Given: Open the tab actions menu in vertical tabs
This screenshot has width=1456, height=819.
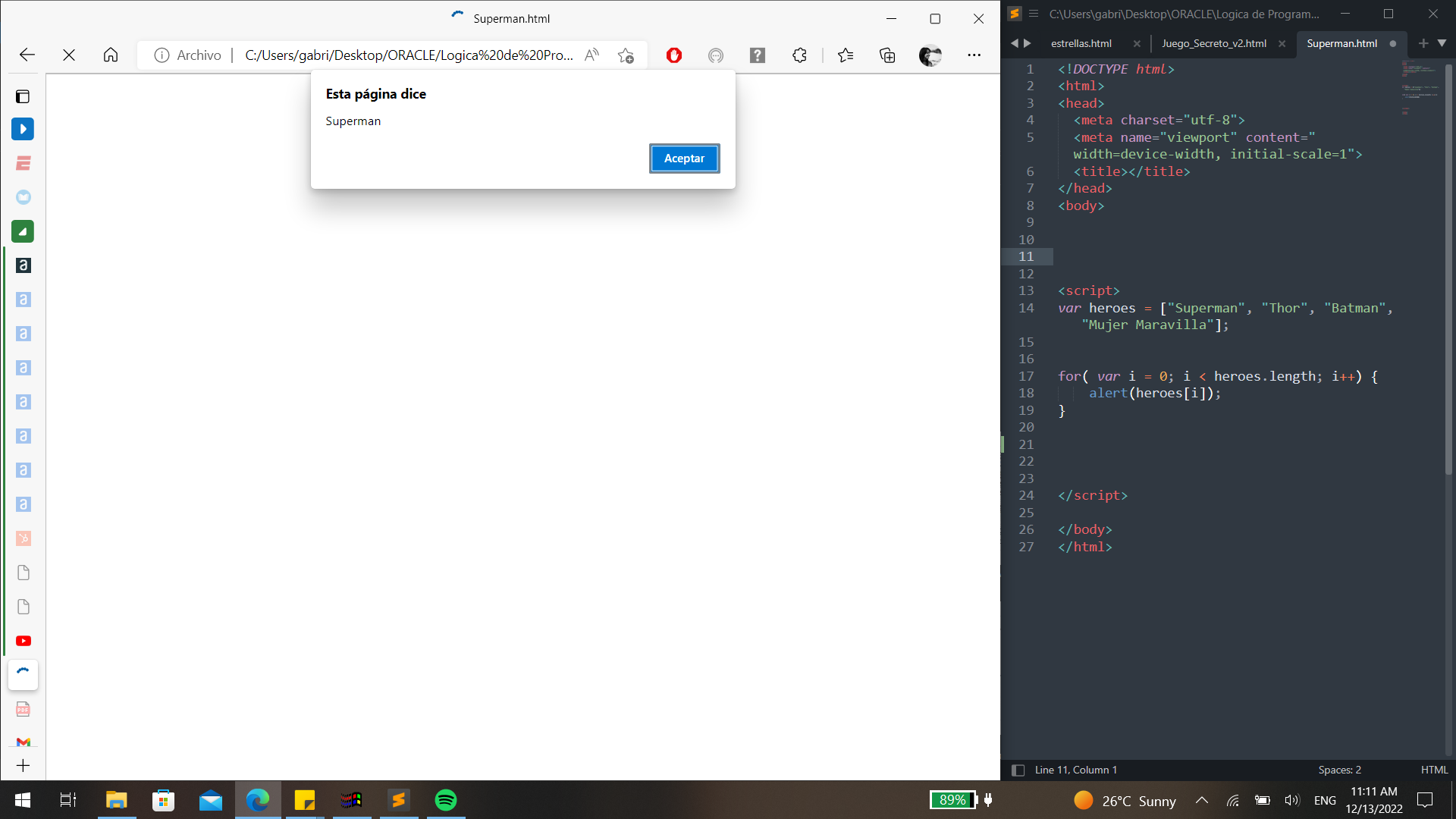Looking at the screenshot, I should click(23, 96).
